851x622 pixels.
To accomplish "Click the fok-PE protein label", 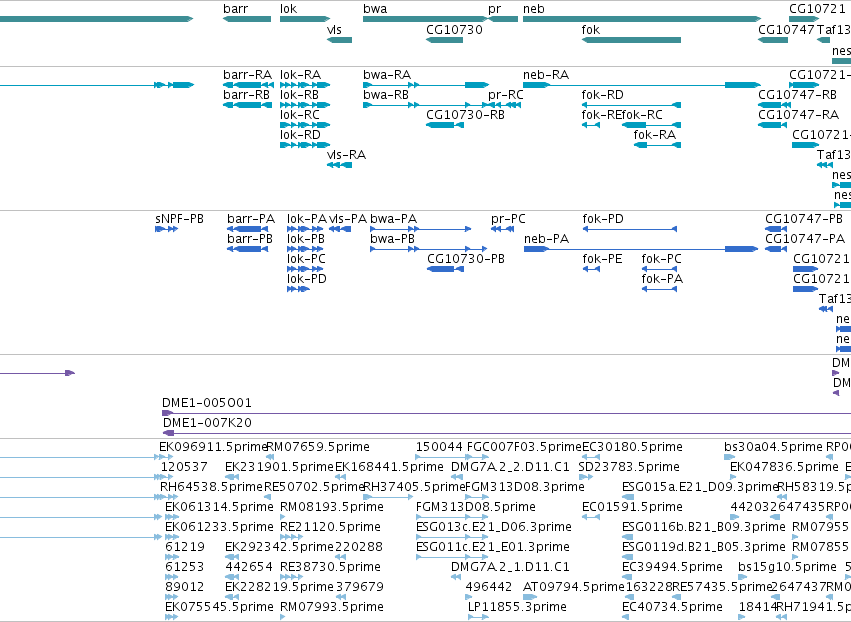I will pyautogui.click(x=602, y=259).
